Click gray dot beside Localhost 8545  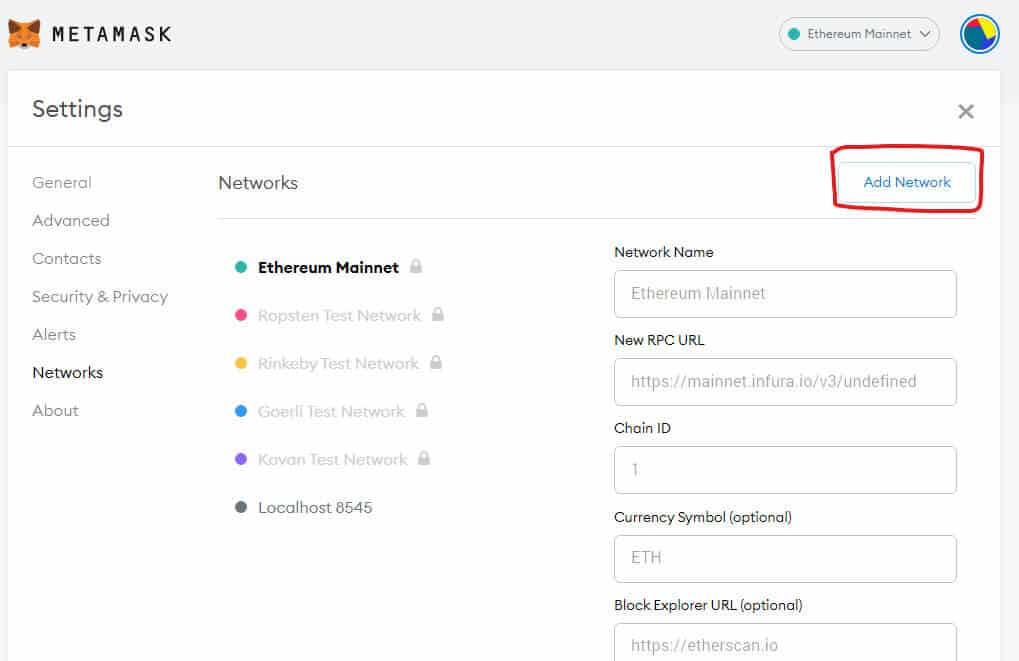pos(240,508)
